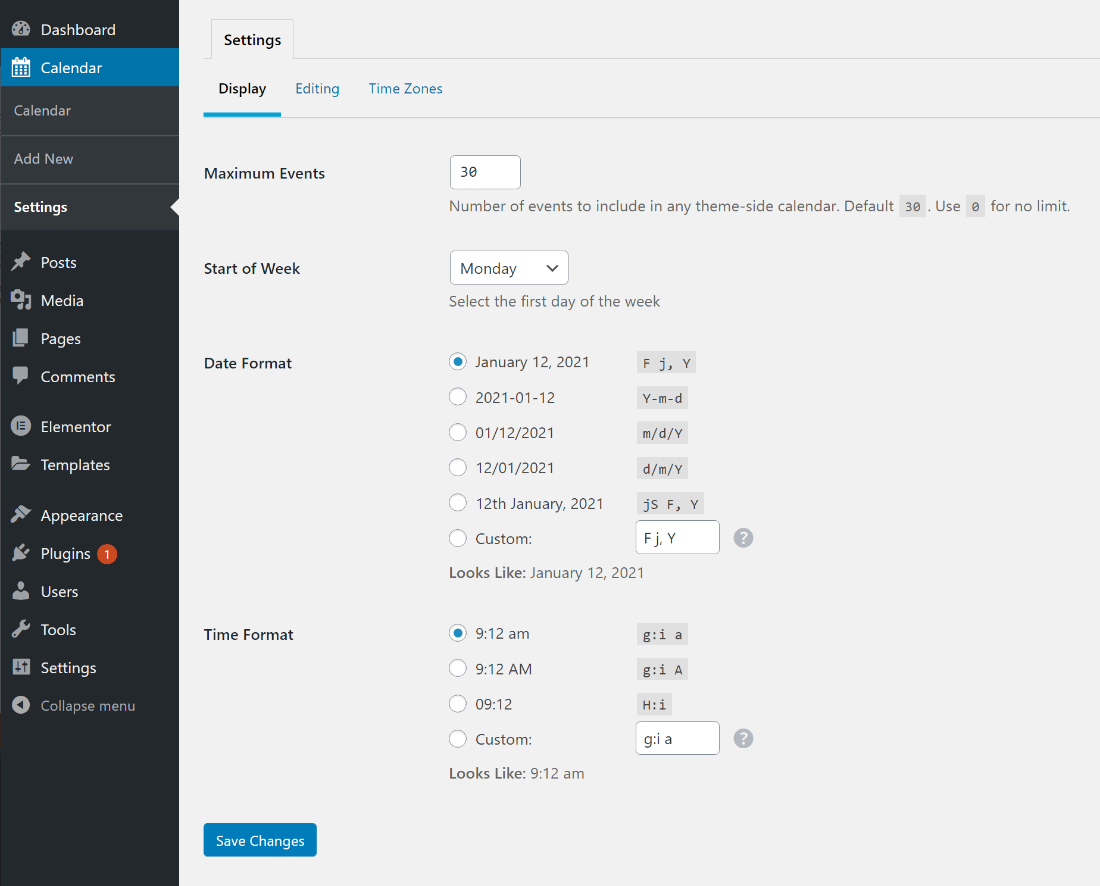Click help icon beside Date Format custom field
Image resolution: width=1100 pixels, height=886 pixels.
pyautogui.click(x=743, y=538)
